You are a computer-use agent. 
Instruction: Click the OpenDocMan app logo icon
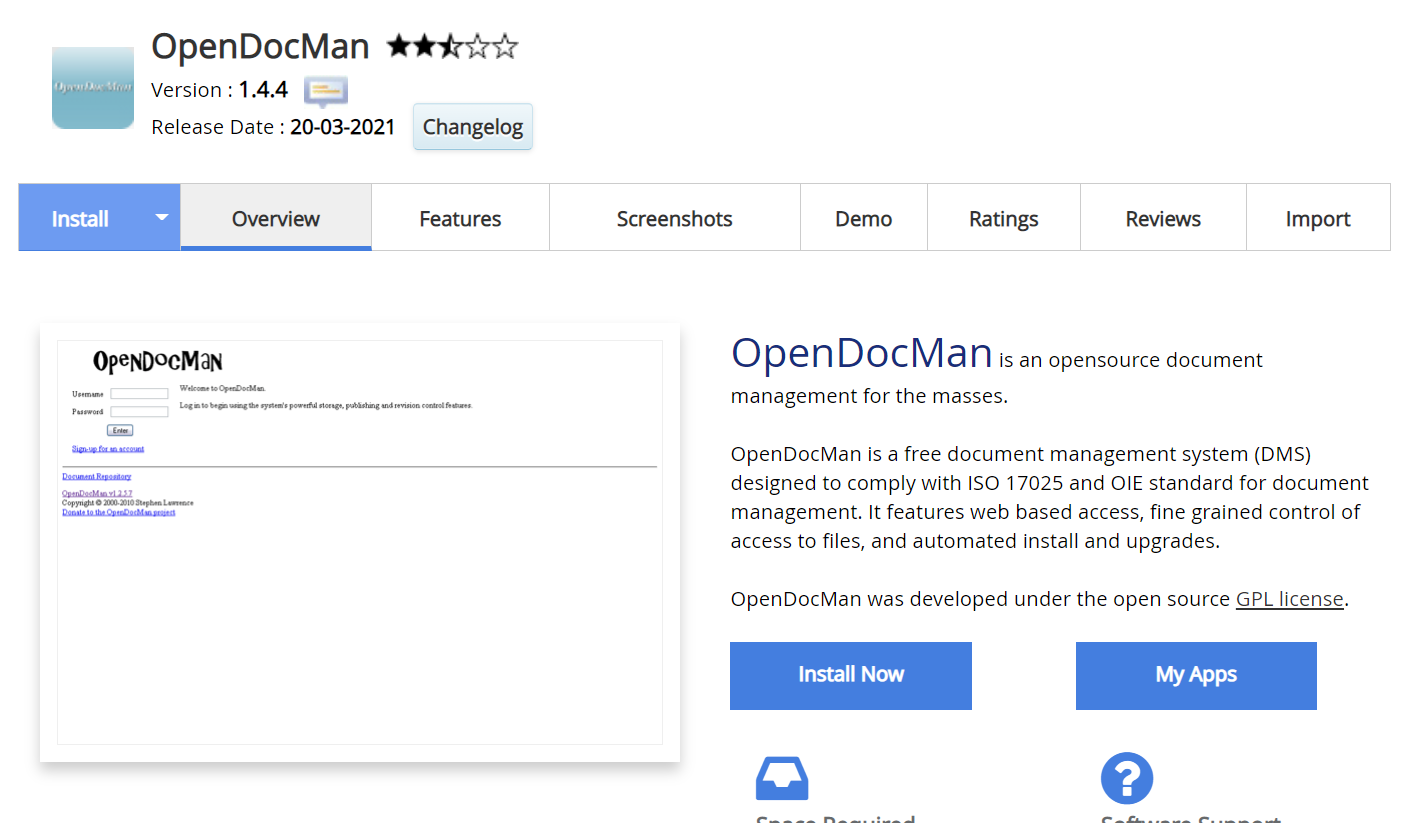point(93,88)
